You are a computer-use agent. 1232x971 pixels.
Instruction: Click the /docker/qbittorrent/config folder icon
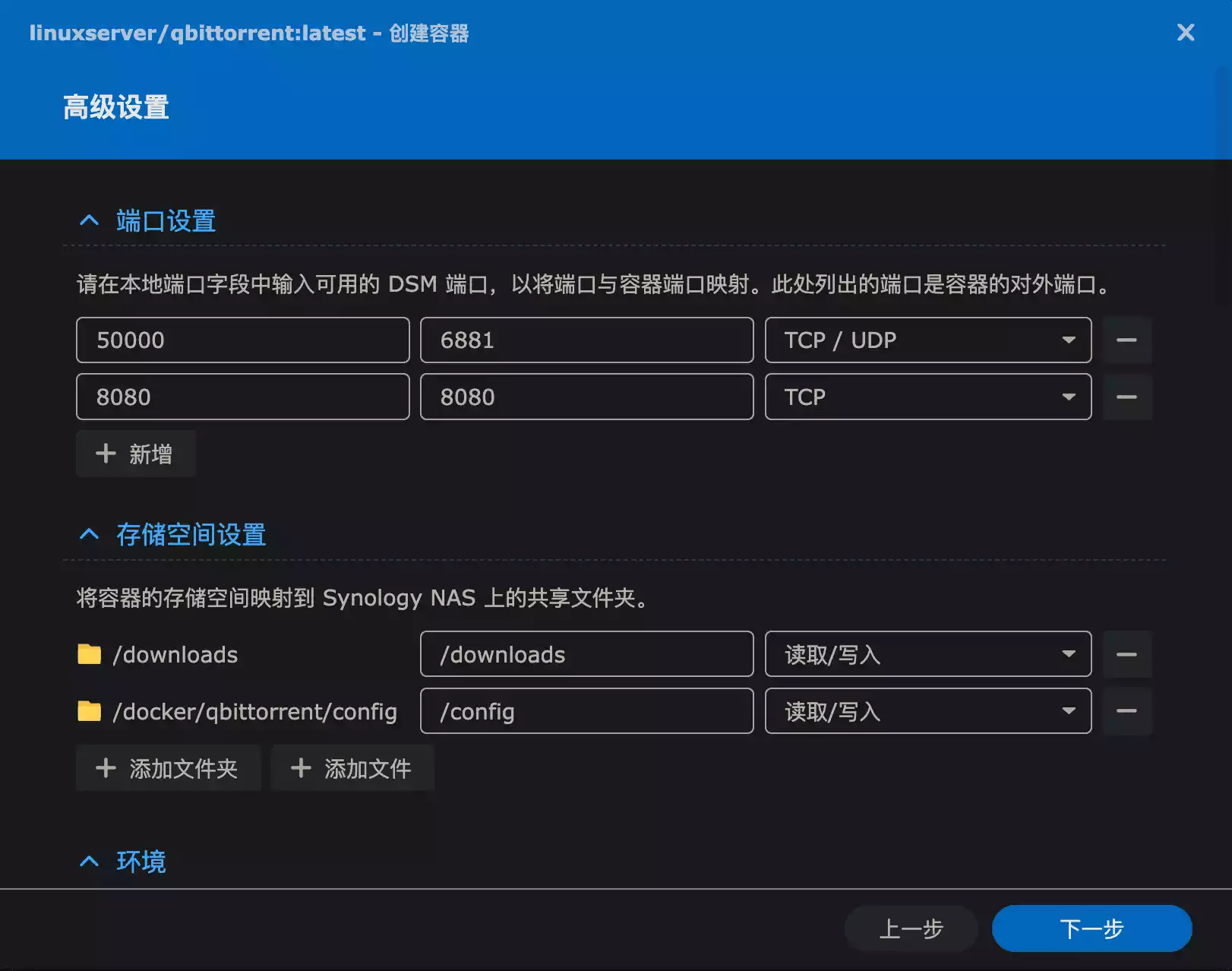tap(89, 711)
